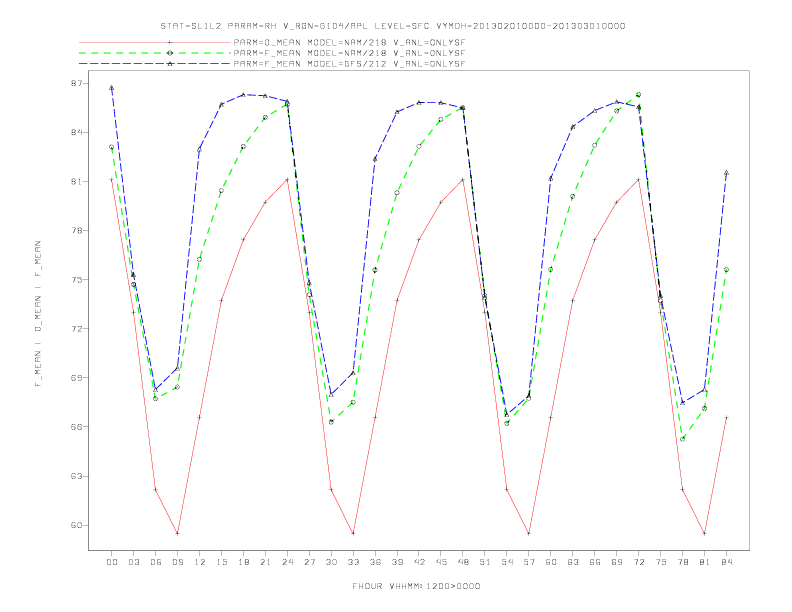Click forecast hour 03 on the x-axis
792x612 pixels.
point(133,562)
